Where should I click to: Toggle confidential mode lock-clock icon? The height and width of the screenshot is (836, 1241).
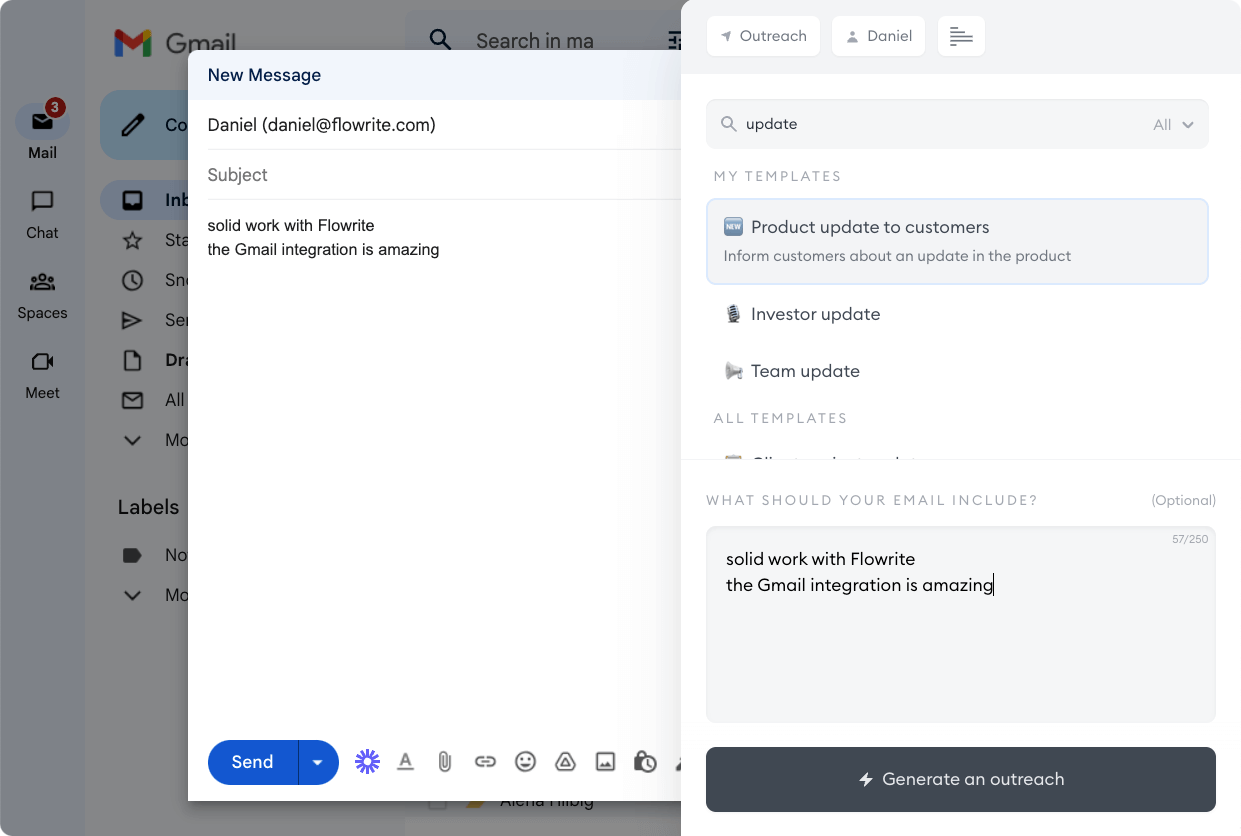click(x=645, y=762)
